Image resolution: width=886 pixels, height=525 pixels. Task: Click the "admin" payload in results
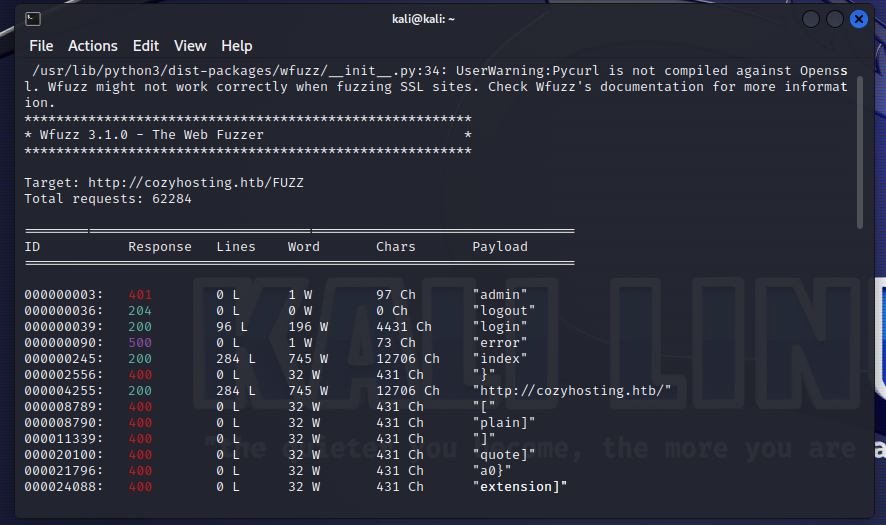(500, 294)
